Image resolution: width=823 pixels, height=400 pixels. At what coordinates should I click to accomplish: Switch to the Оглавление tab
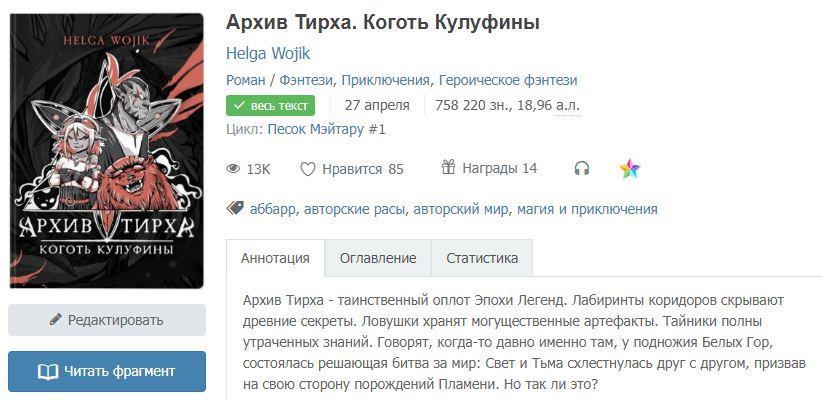(x=378, y=258)
